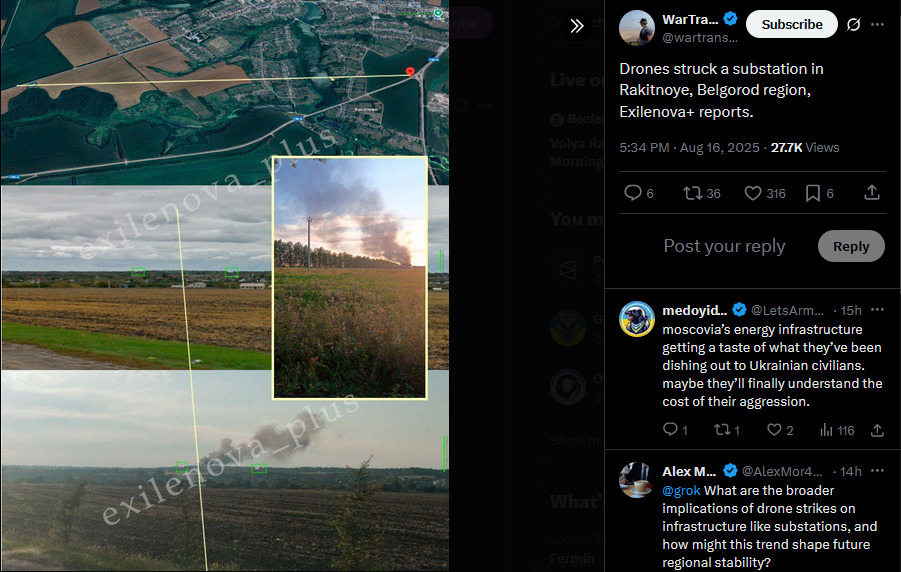
Task: Open more options on medoyid's reply
Action: pyautogui.click(x=877, y=310)
